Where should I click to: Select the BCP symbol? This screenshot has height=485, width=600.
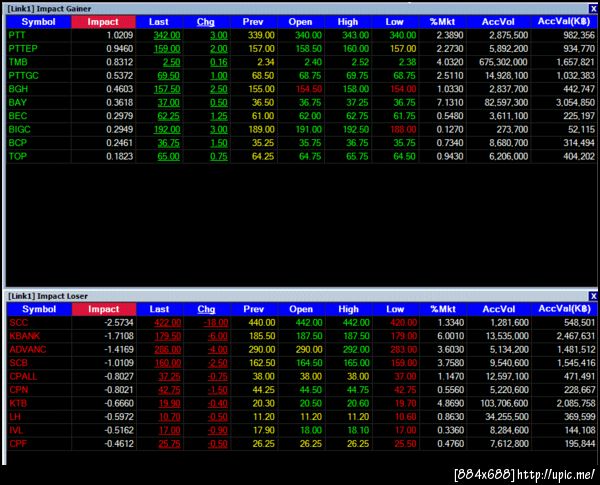pos(18,143)
